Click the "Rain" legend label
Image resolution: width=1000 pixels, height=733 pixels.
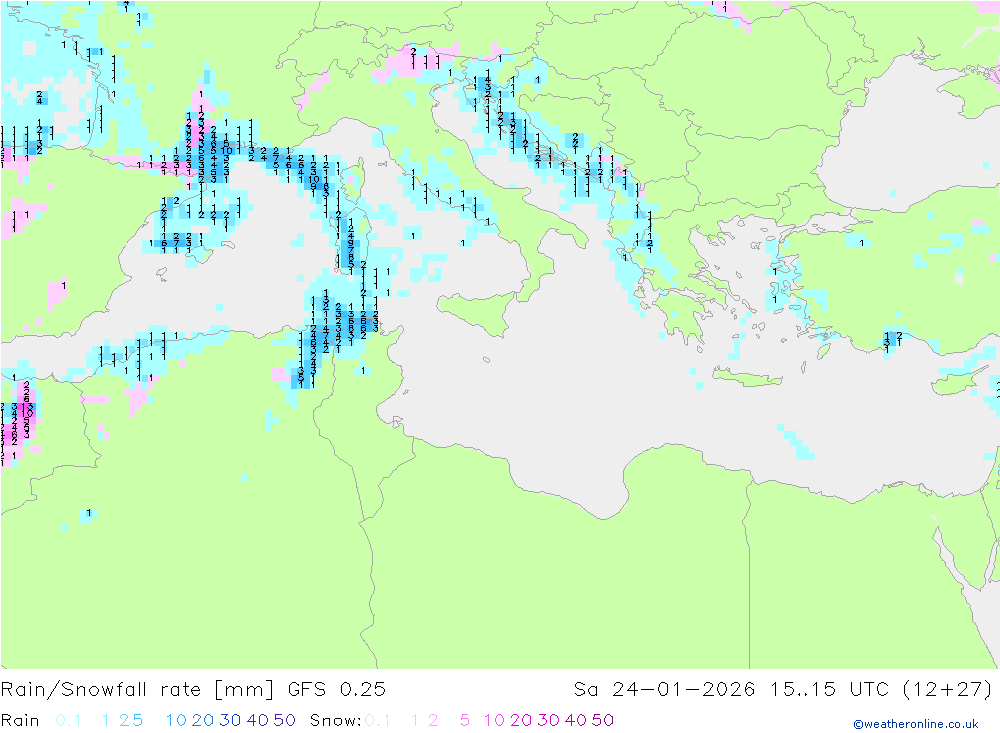pyautogui.click(x=20, y=720)
